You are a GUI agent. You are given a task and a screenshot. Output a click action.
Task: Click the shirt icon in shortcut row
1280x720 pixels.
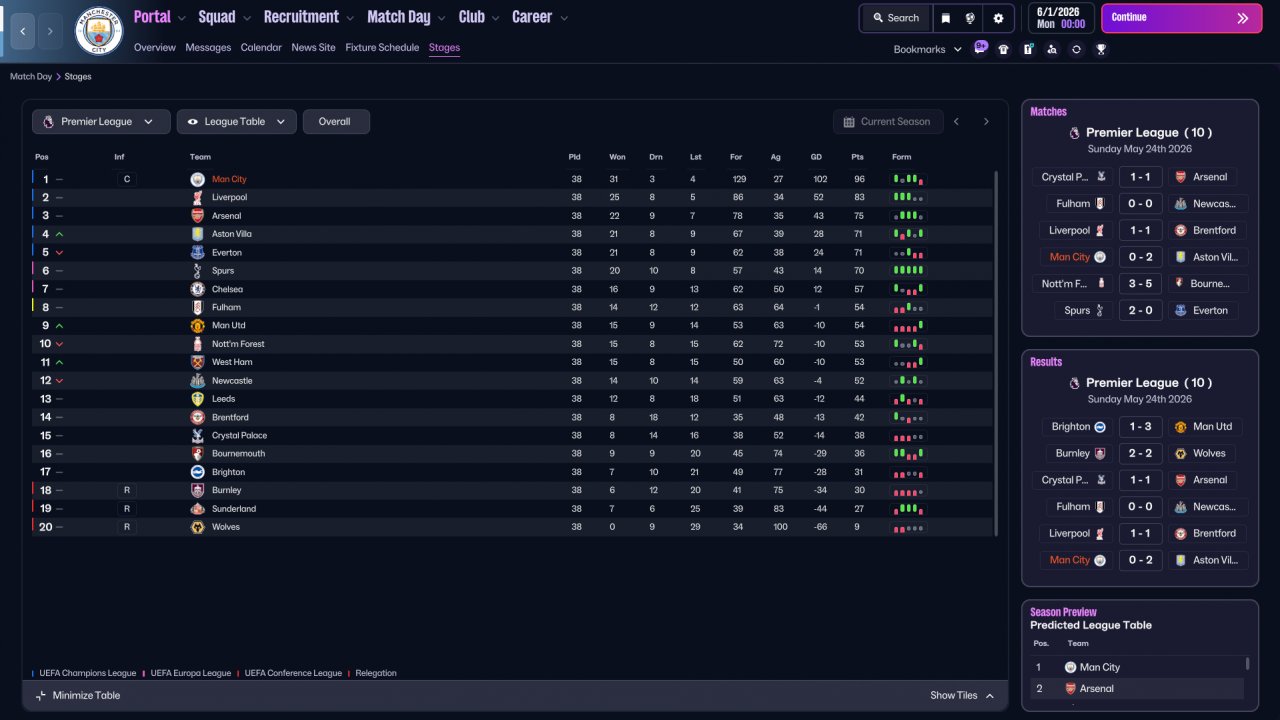(1004, 49)
